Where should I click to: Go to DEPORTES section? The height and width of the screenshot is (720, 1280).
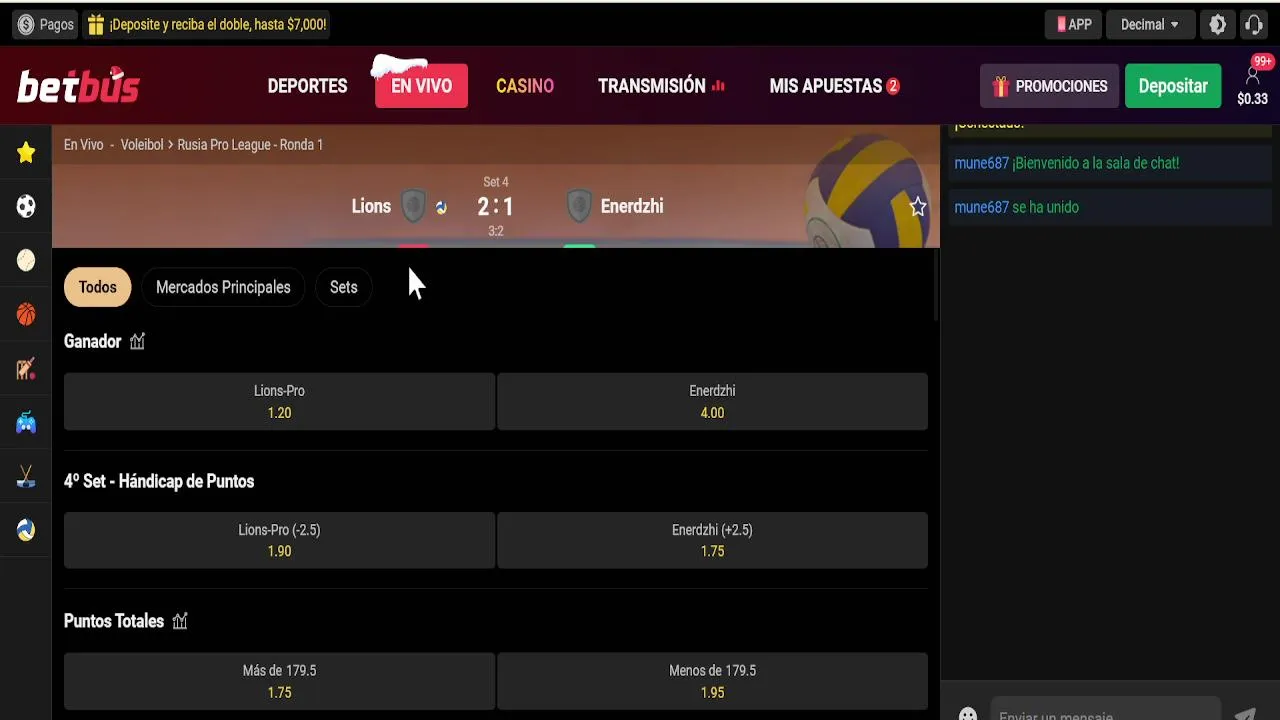coord(307,86)
